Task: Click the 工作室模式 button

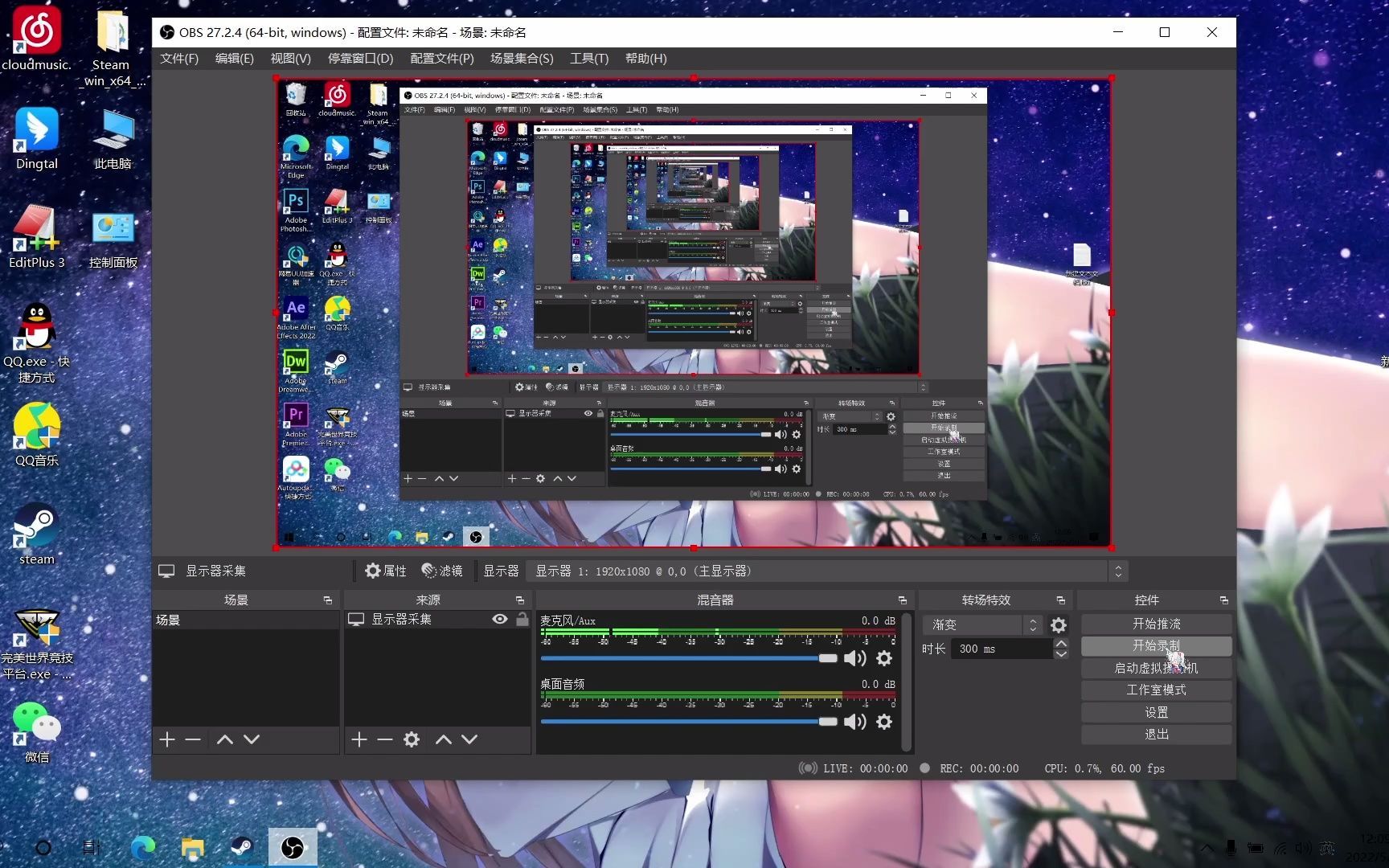Action: 1156,690
